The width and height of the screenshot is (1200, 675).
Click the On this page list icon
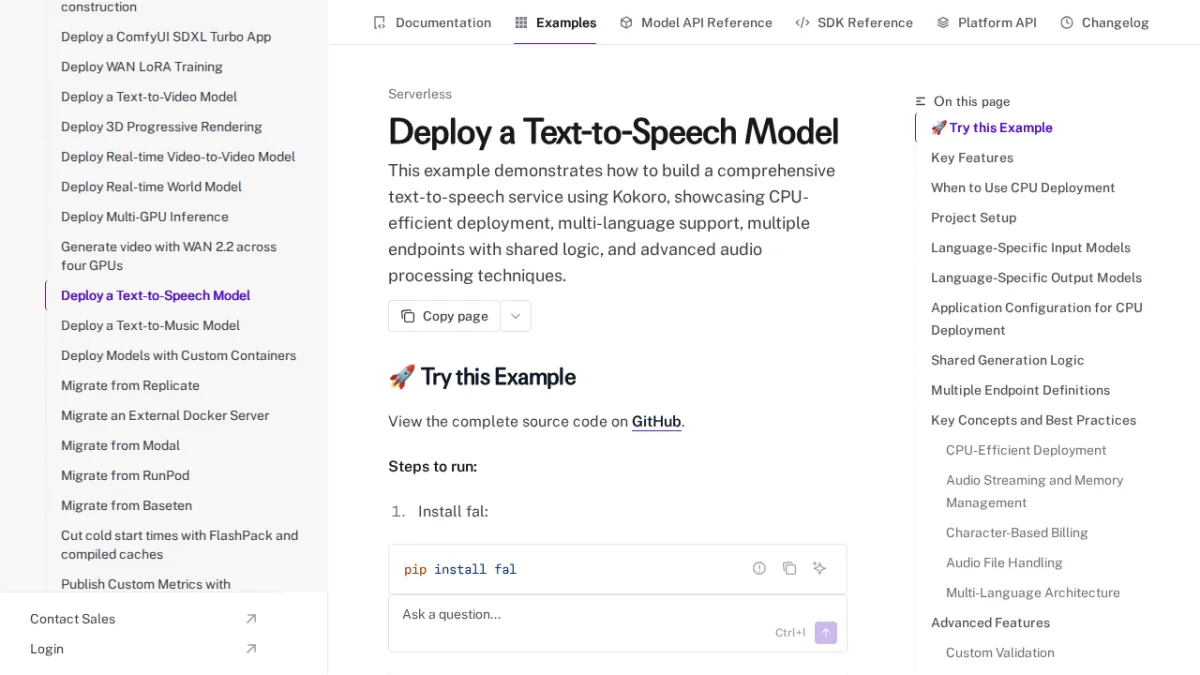921,101
